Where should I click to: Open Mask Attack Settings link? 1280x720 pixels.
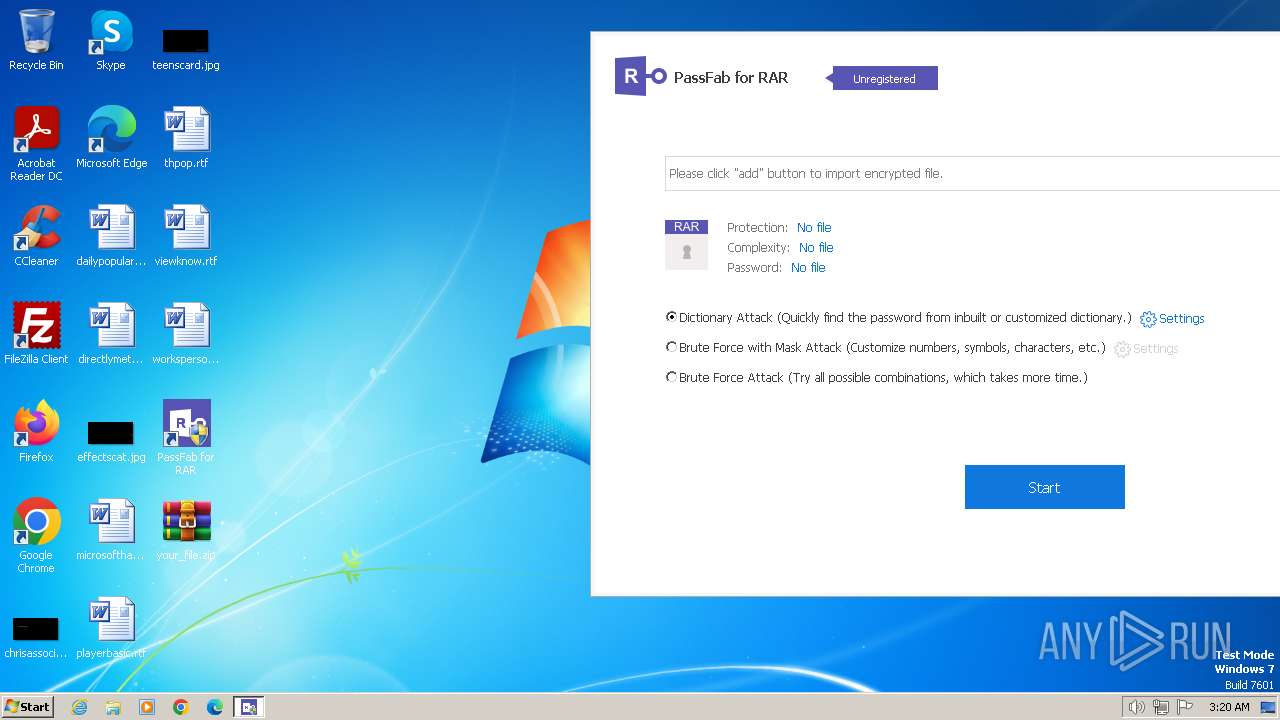pyautogui.click(x=1146, y=348)
